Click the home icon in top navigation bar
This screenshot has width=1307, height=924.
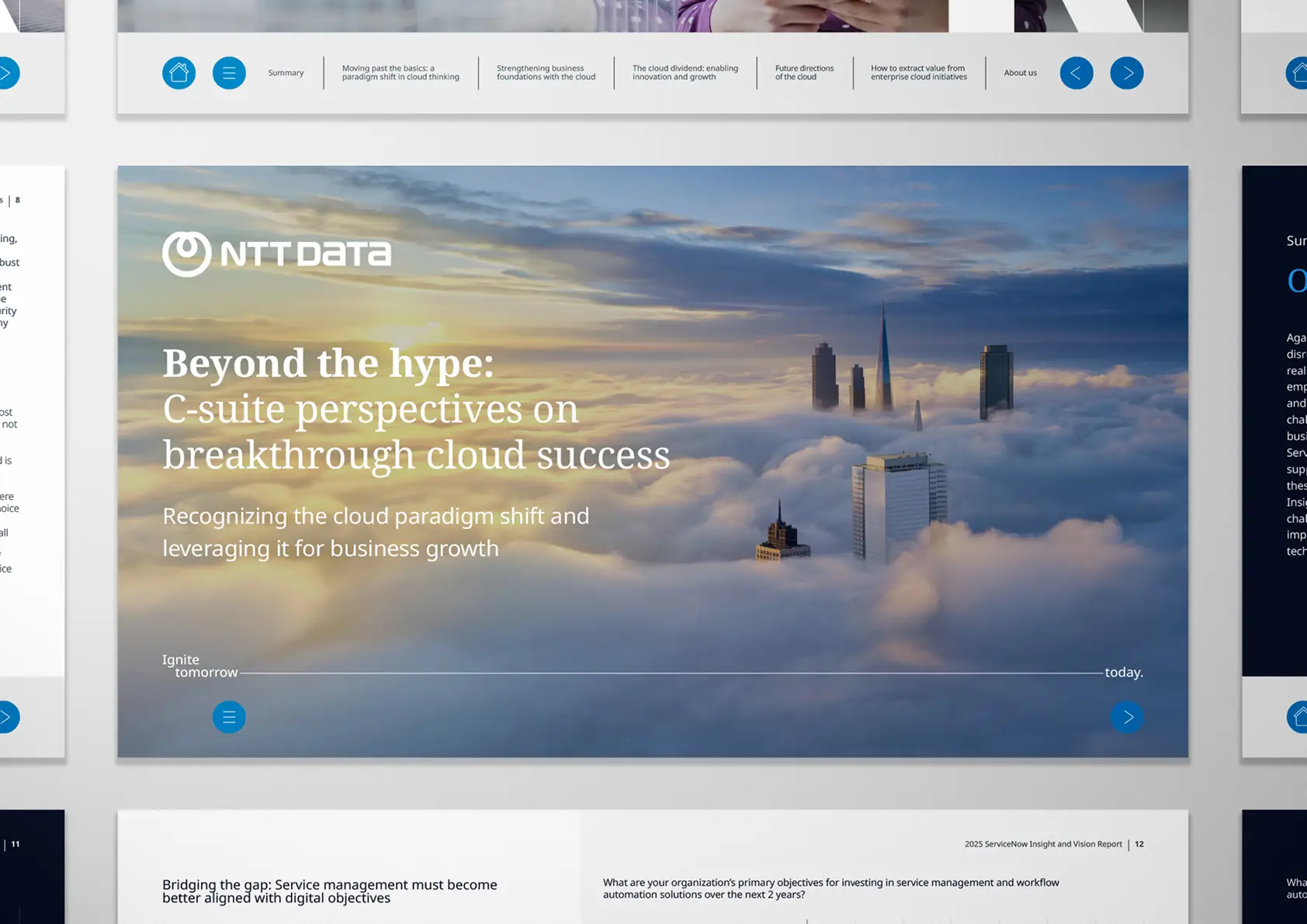(x=179, y=73)
